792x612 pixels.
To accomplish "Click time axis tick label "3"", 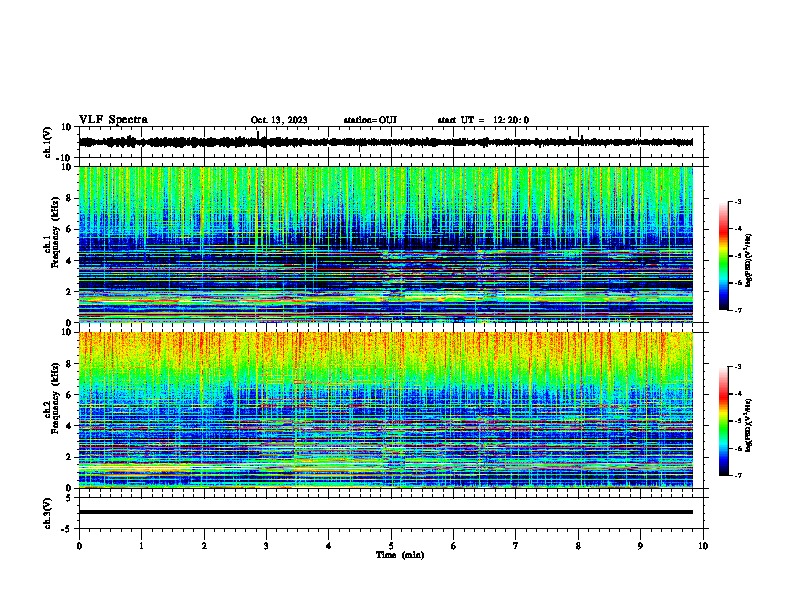I will [266, 546].
